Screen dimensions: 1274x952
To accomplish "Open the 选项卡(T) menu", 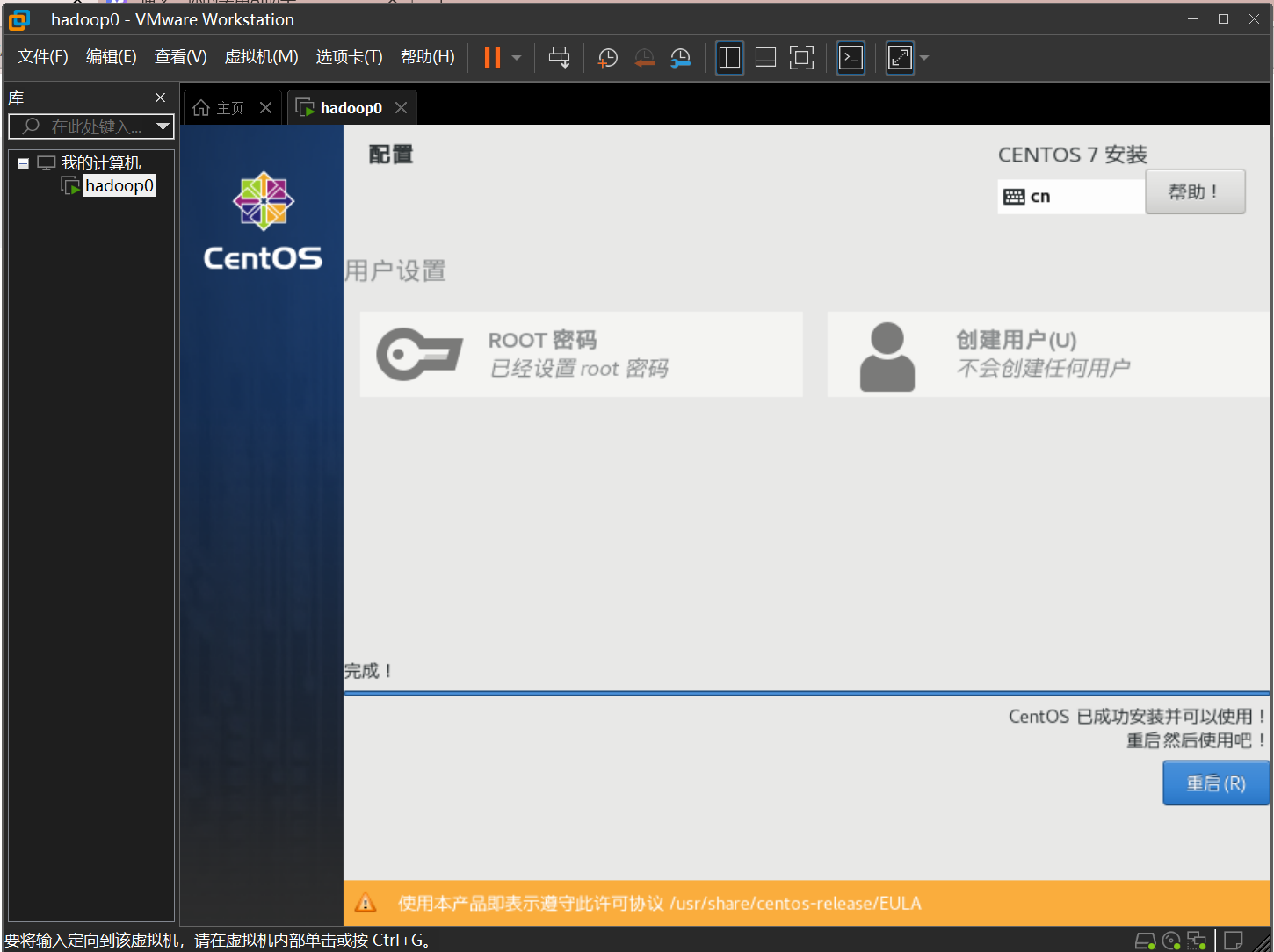I will 350,57.
